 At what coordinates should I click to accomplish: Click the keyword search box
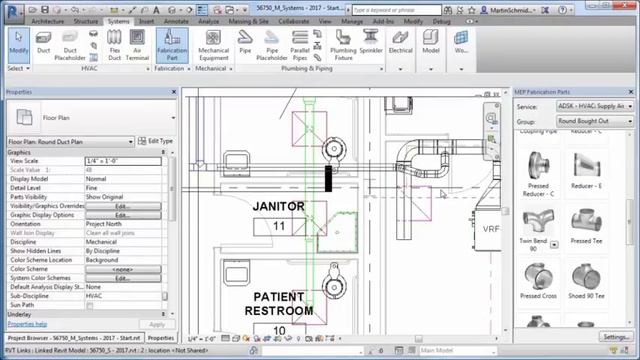pyautogui.click(x=396, y=9)
